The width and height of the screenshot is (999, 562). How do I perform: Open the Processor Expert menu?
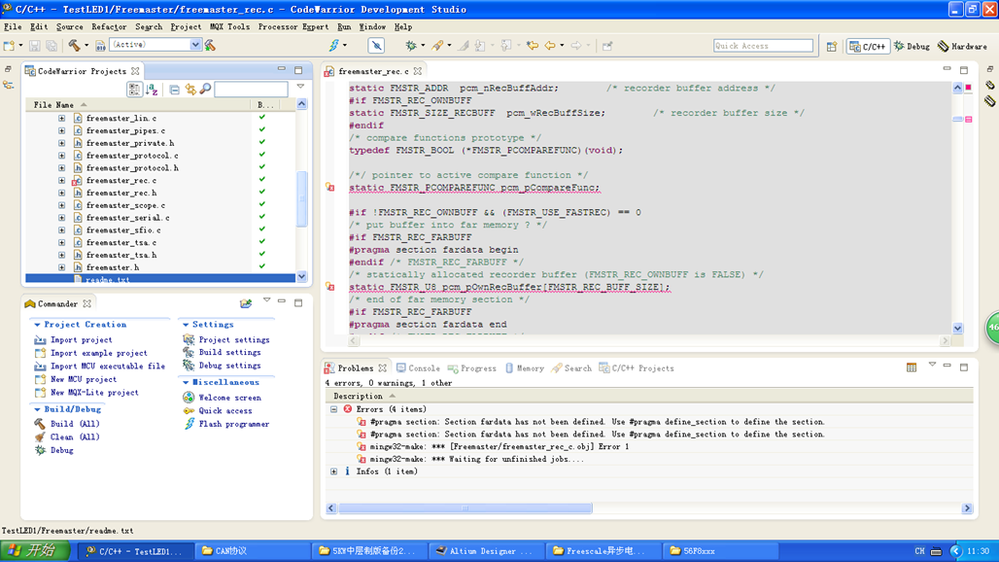(292, 27)
